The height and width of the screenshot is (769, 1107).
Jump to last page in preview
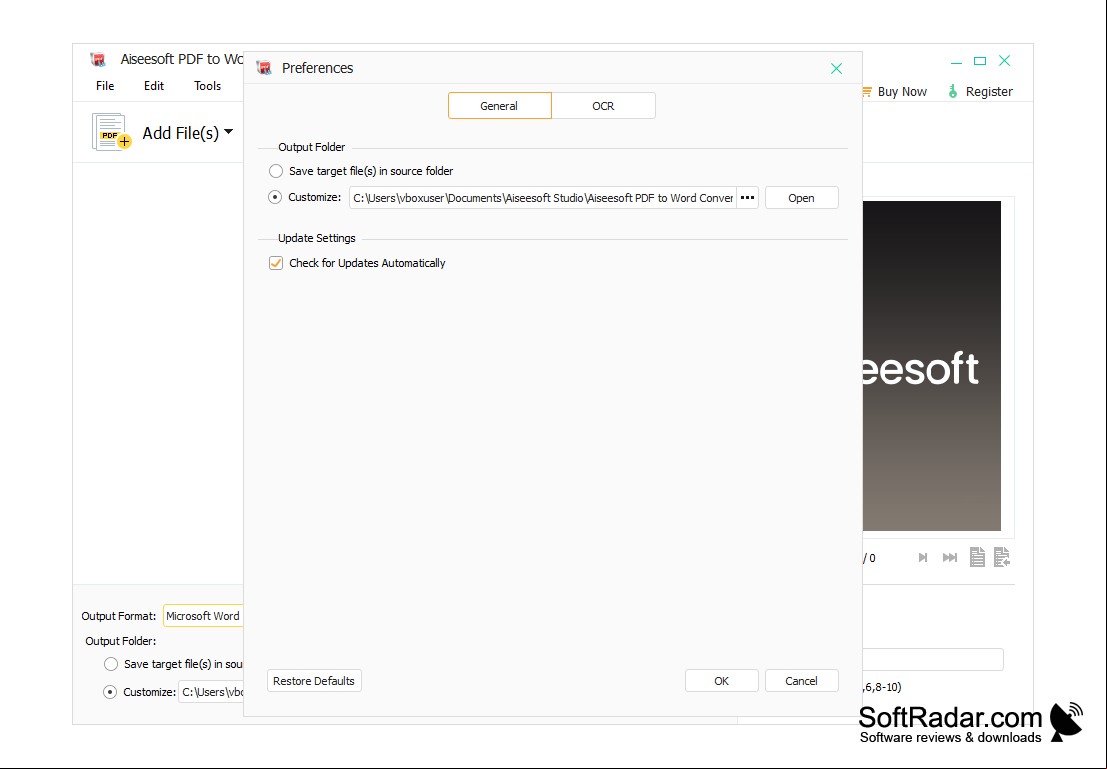(950, 558)
